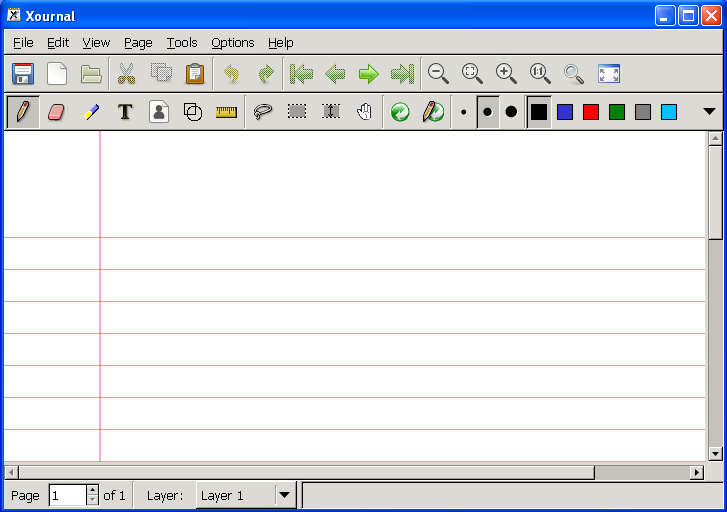The image size is (727, 512).
Task: Reset zoom to normal size 1:1
Action: [x=540, y=74]
